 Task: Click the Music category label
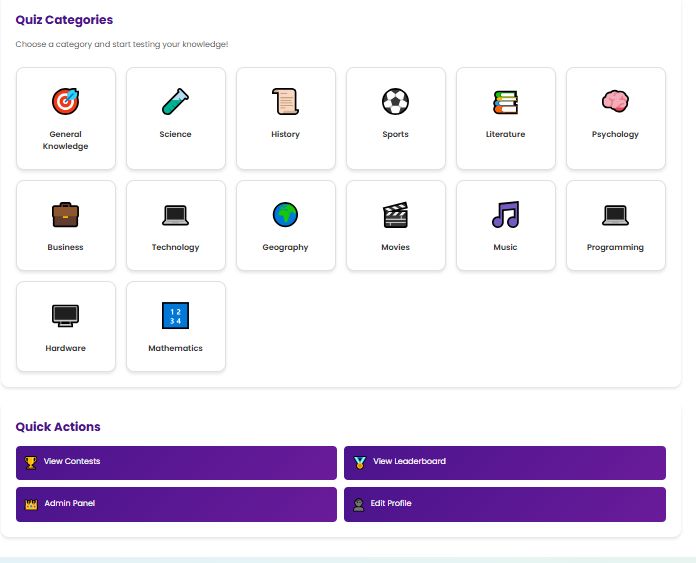coord(505,247)
